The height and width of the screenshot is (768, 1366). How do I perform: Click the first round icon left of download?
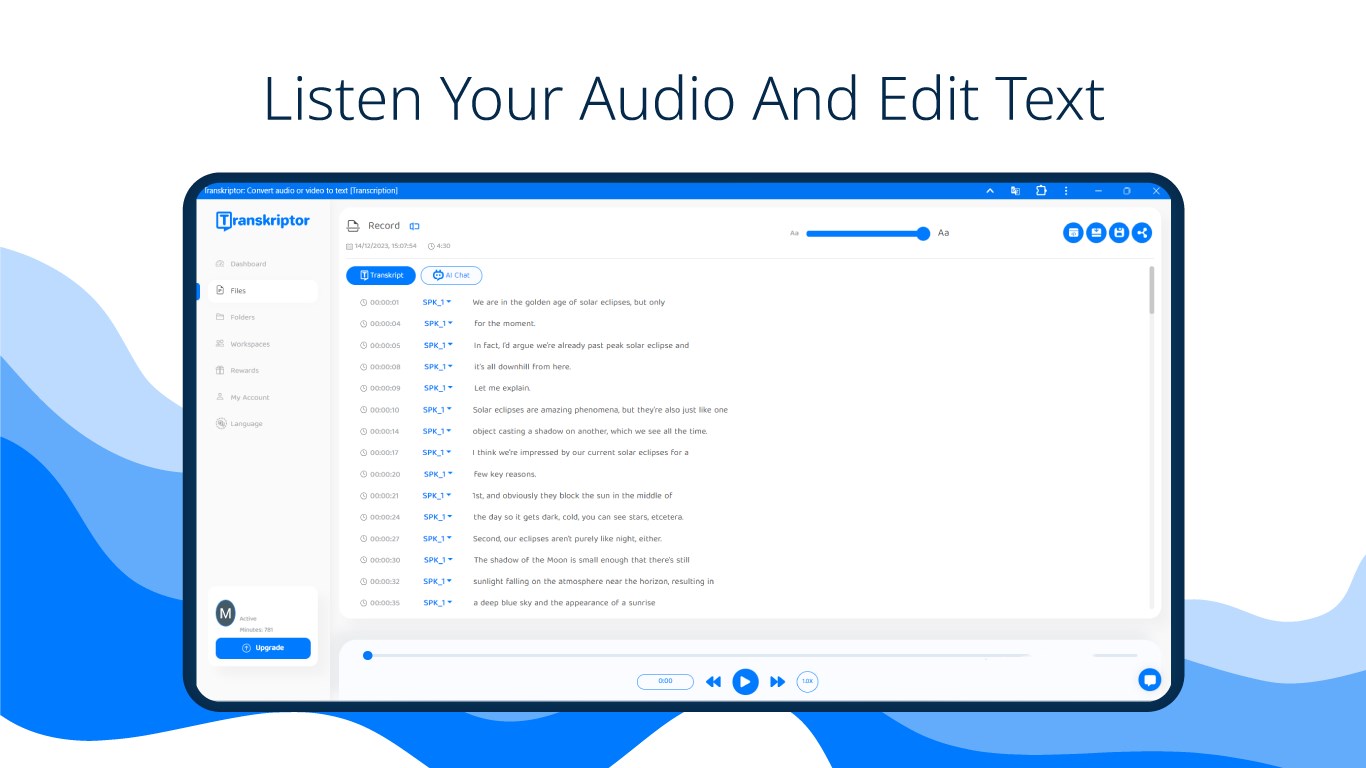[x=1073, y=233]
